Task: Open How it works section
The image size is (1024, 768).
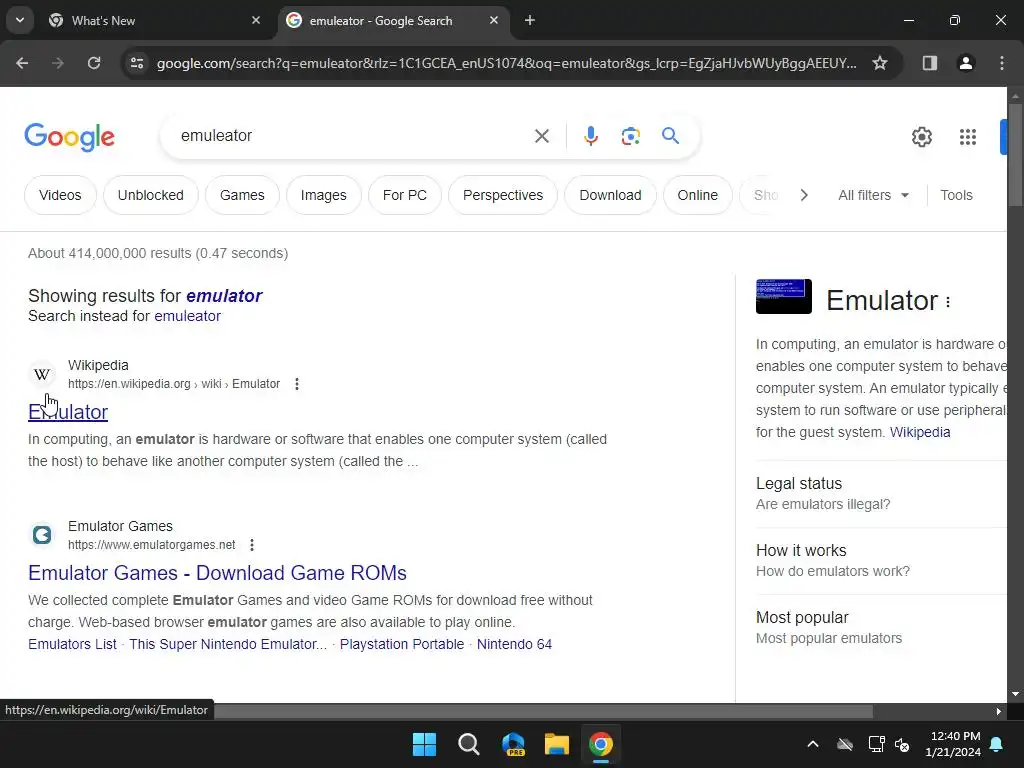Action: point(881,560)
